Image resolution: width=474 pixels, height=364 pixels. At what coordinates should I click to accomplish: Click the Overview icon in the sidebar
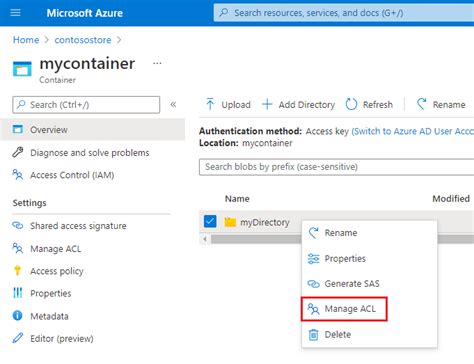click(x=18, y=129)
